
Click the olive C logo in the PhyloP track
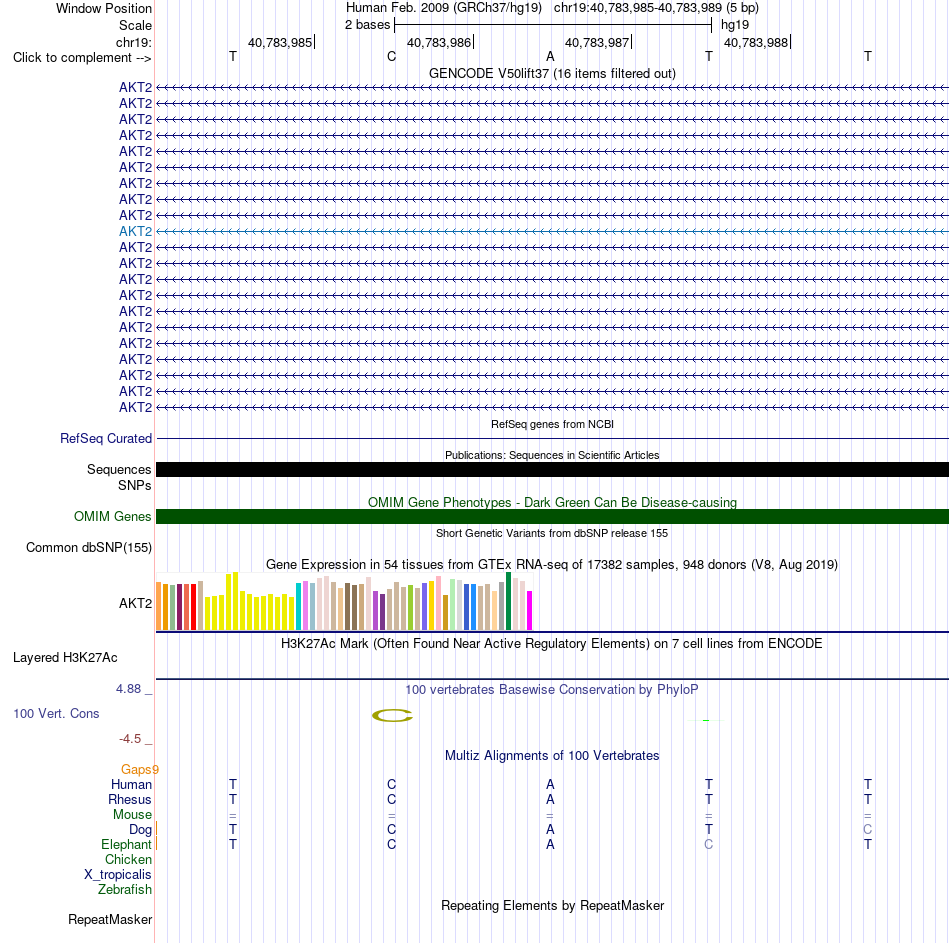[392, 716]
